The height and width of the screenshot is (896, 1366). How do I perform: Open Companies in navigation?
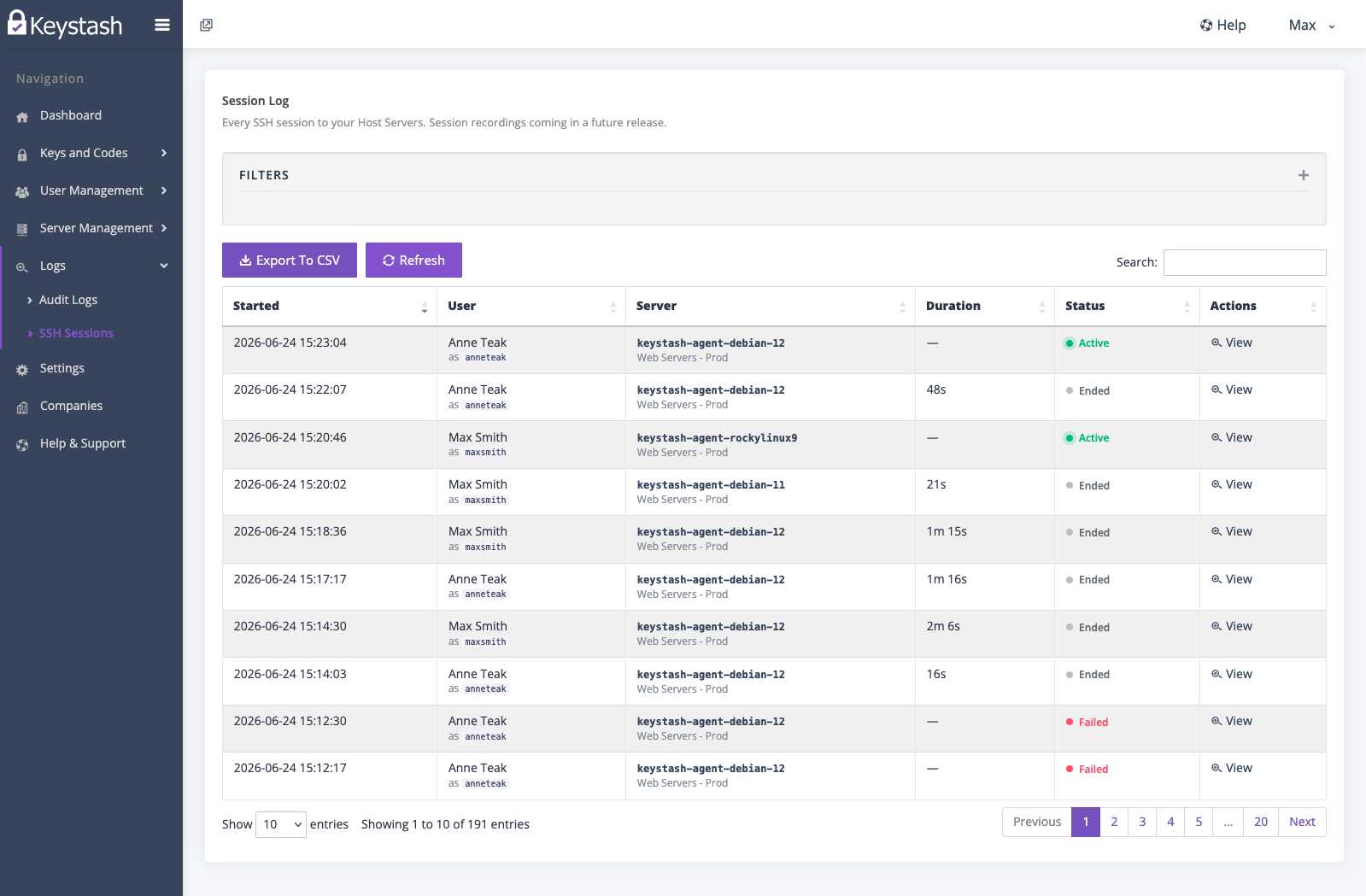71,406
